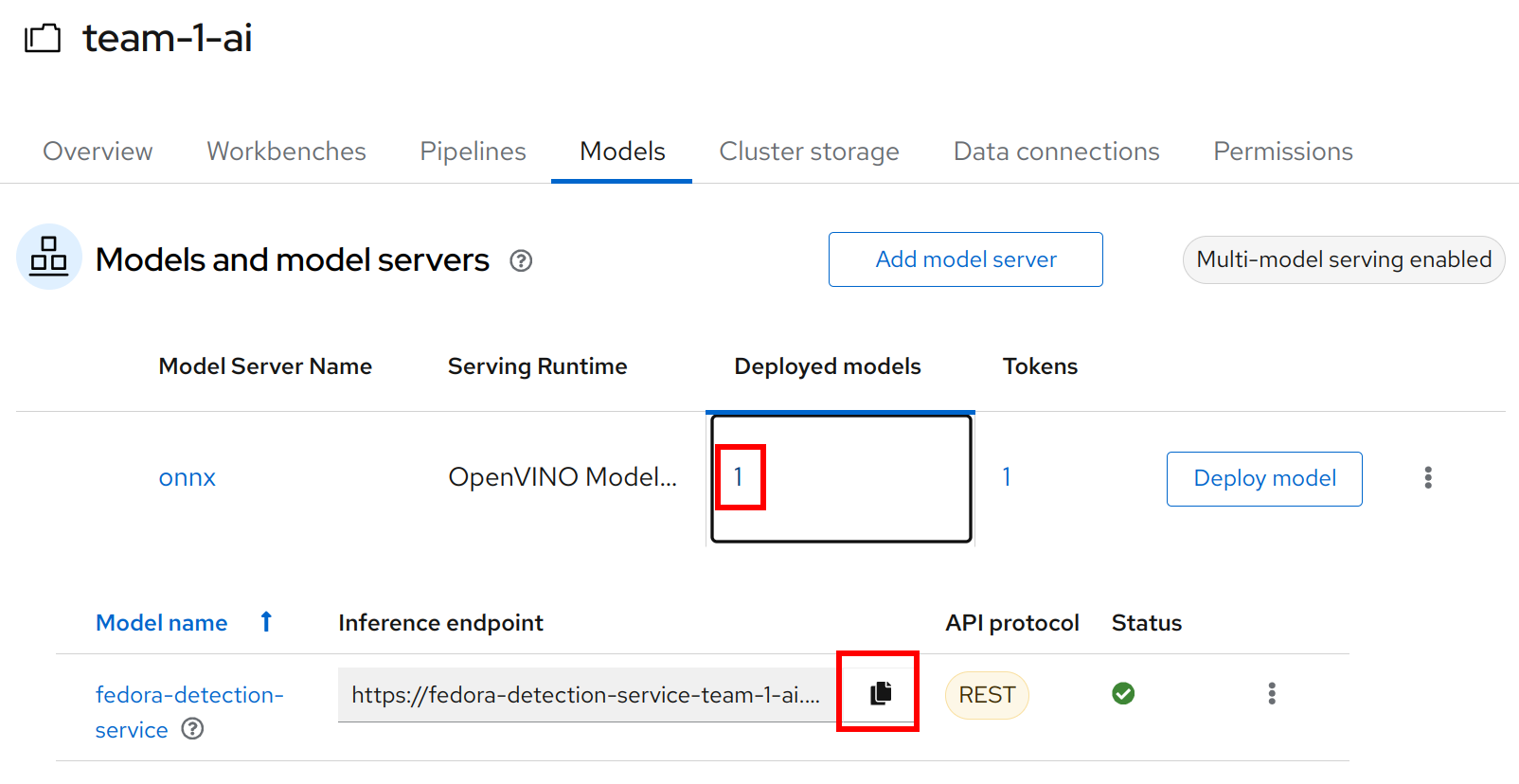Click the team-1-ai project title
The width and height of the screenshot is (1519, 784).
click(168, 38)
